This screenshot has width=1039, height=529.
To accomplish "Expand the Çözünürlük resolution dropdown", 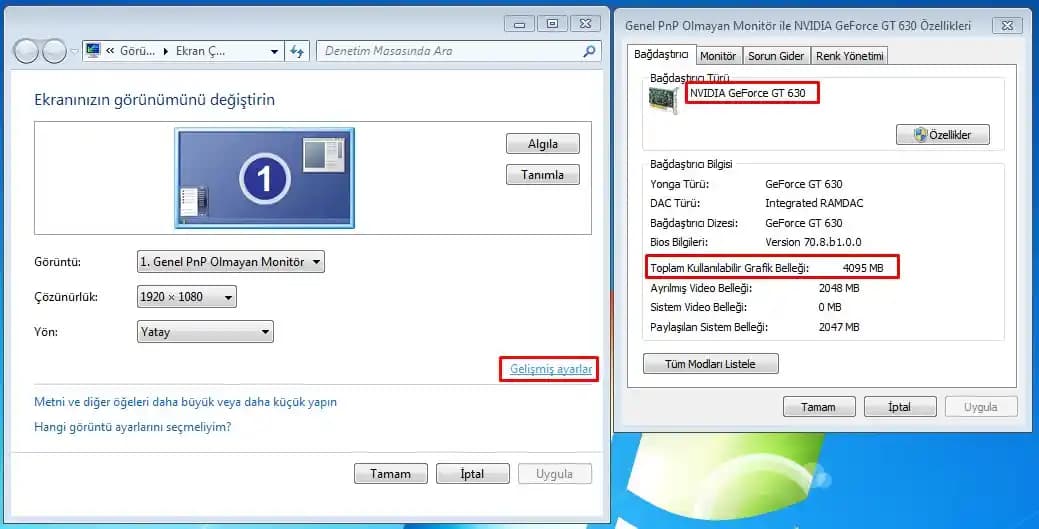I will pyautogui.click(x=186, y=297).
